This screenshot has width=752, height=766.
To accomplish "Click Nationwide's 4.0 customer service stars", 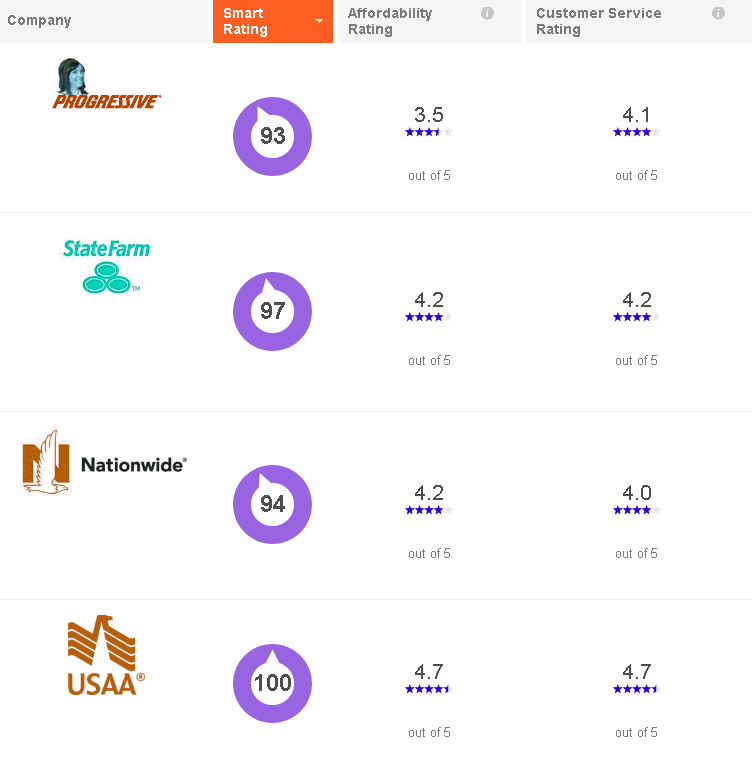I will (x=636, y=510).
